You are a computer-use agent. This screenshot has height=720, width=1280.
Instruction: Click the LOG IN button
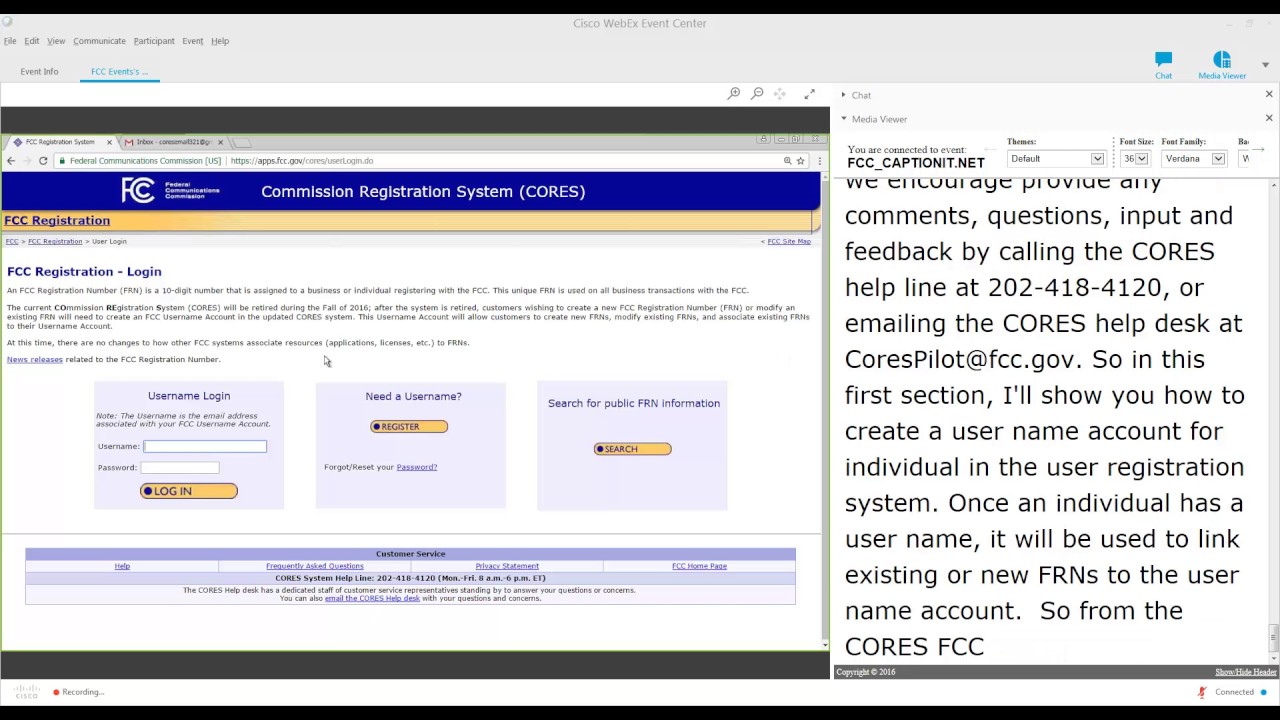click(x=189, y=491)
